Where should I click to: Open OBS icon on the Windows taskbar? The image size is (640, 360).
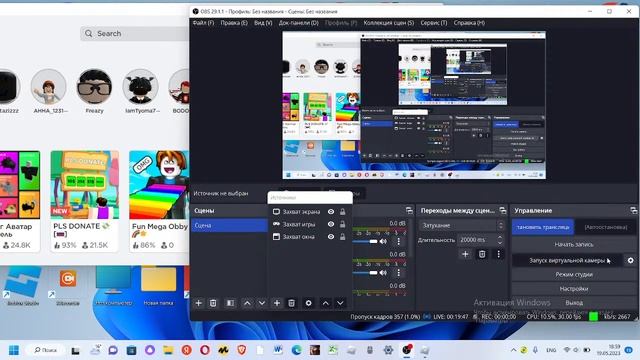pos(407,350)
